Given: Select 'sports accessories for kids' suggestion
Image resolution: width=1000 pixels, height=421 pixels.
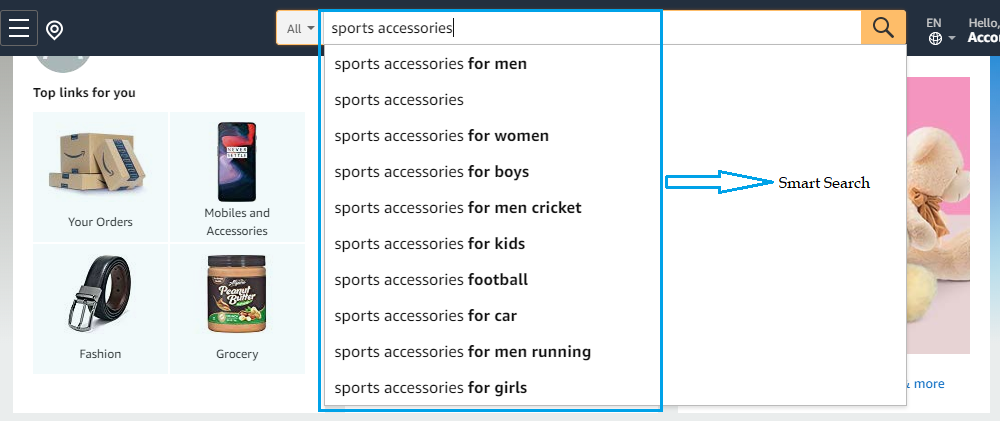Looking at the screenshot, I should pyautogui.click(x=429, y=244).
